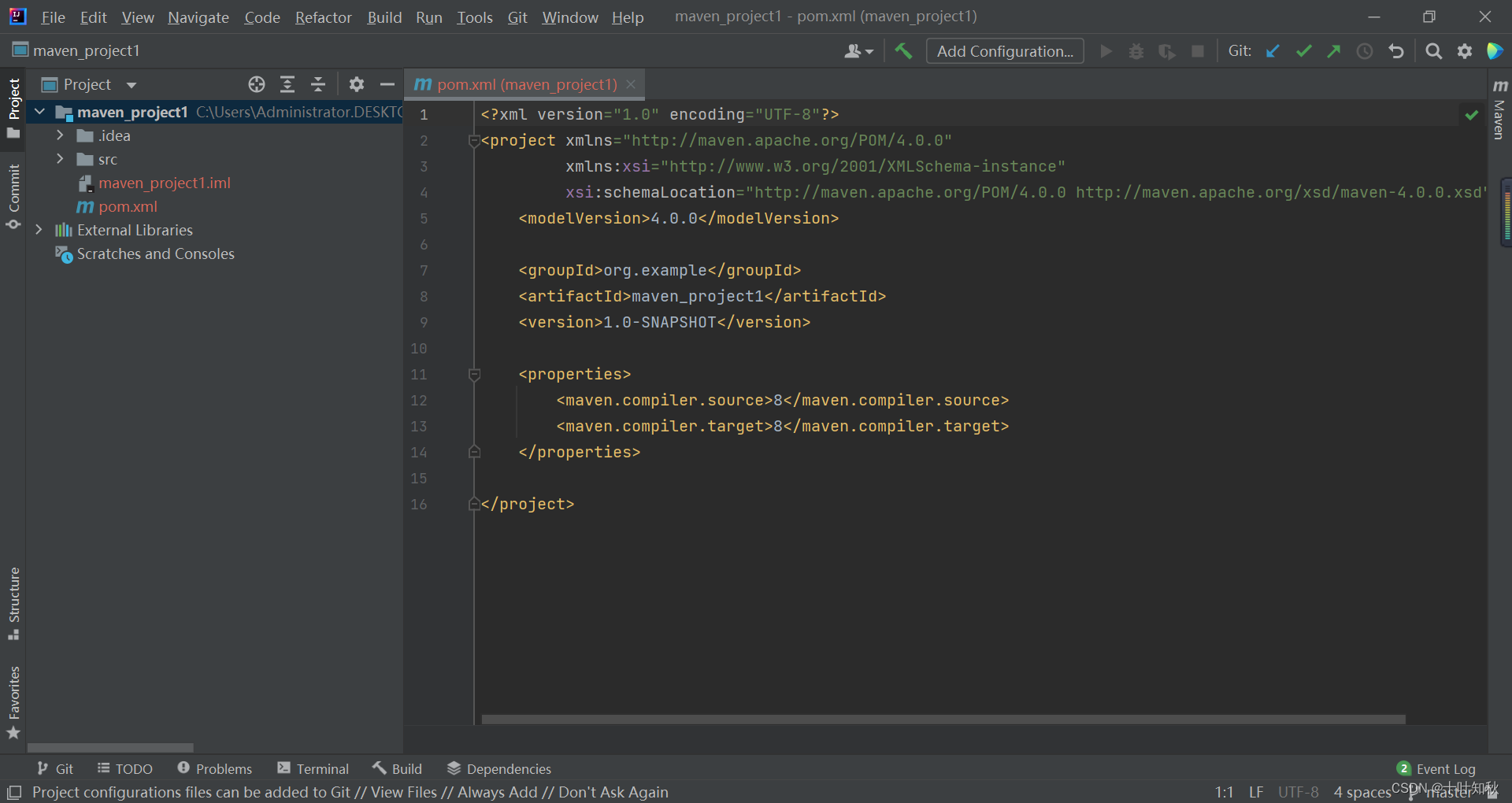Click the editor horizontal scrollbar

pyautogui.click(x=943, y=720)
